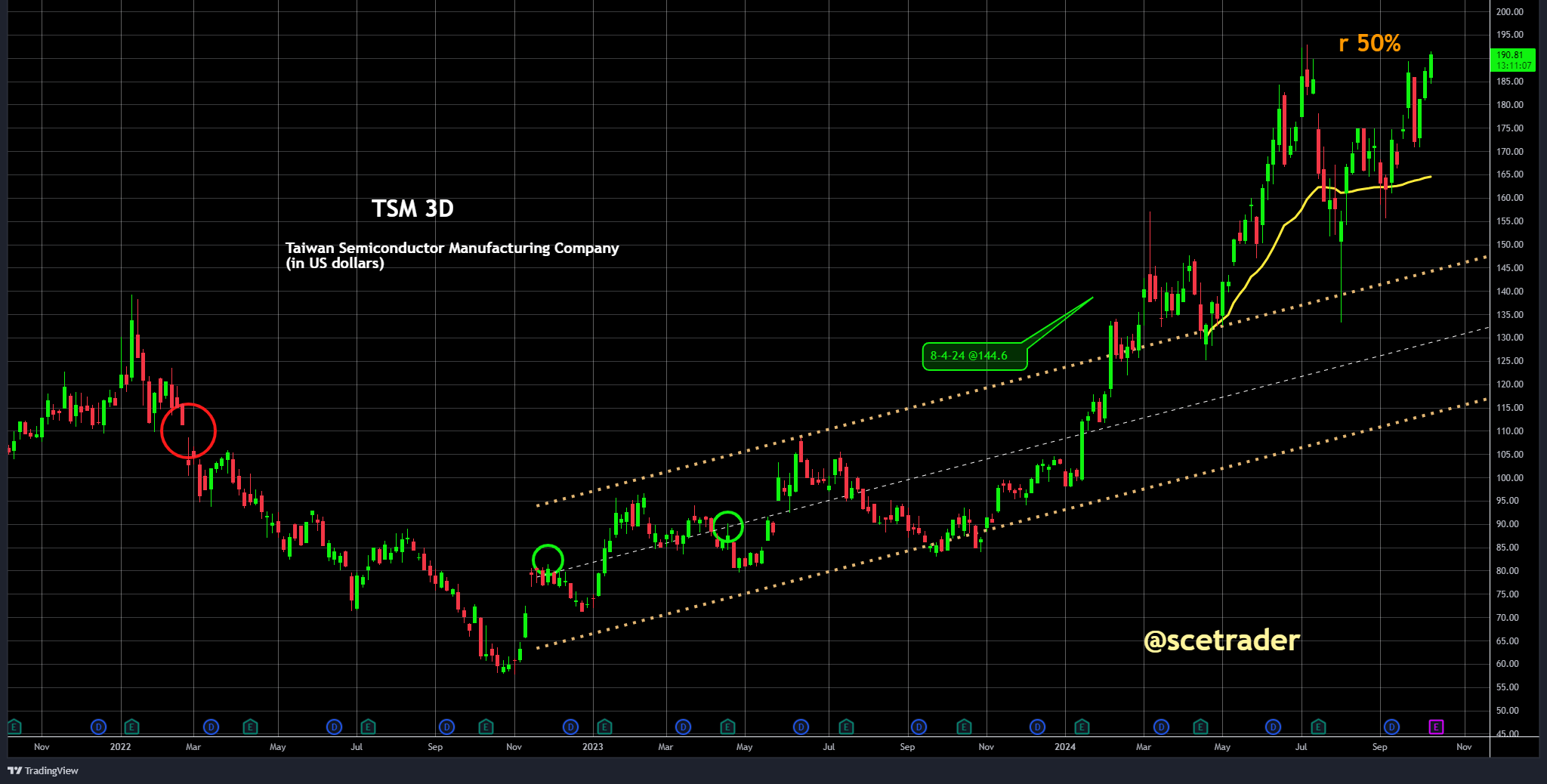Image resolution: width=1547 pixels, height=784 pixels.
Task: Click the dividend marker for September 2023
Action: (x=919, y=727)
